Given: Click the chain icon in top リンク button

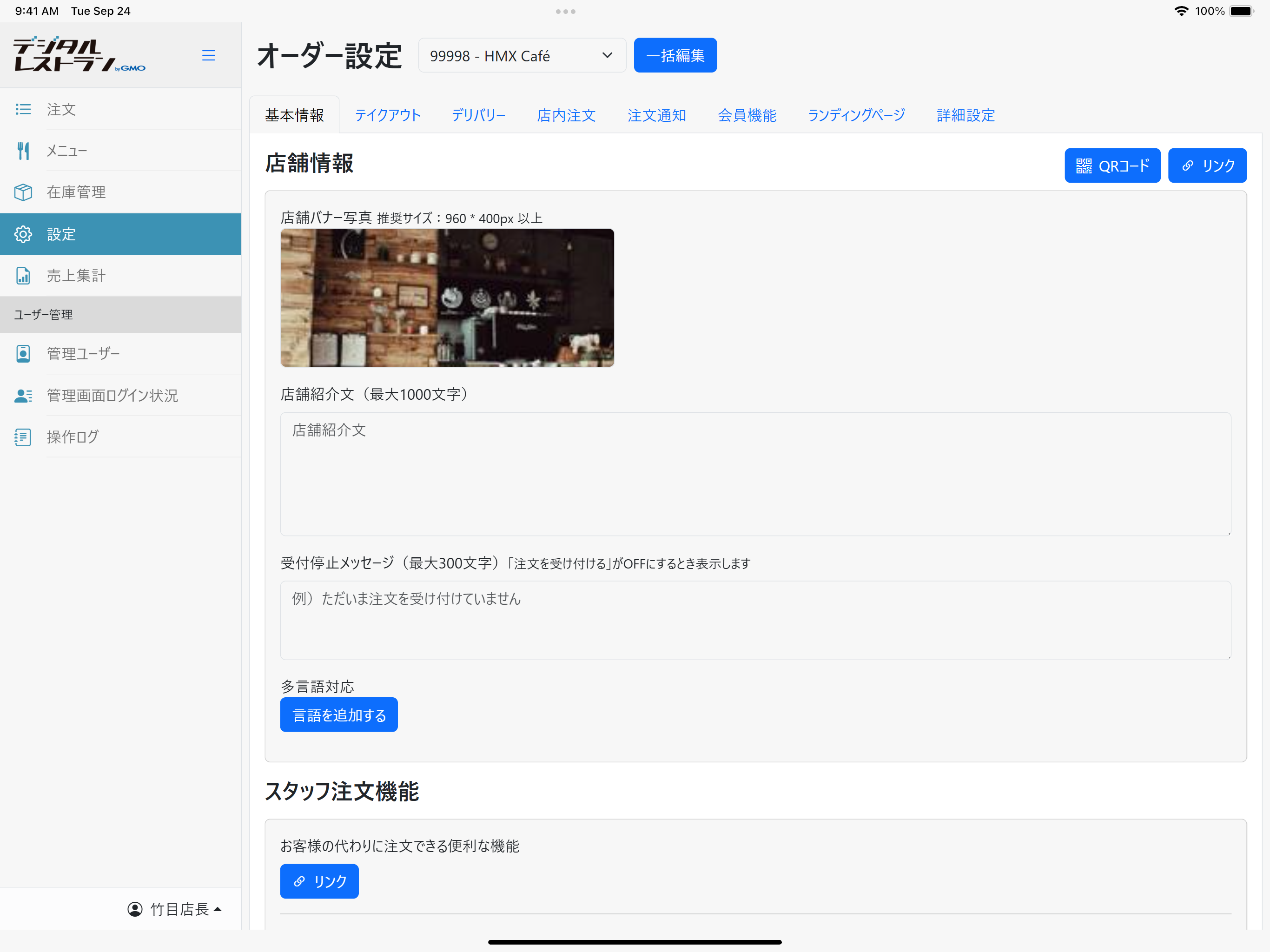Looking at the screenshot, I should (1187, 166).
